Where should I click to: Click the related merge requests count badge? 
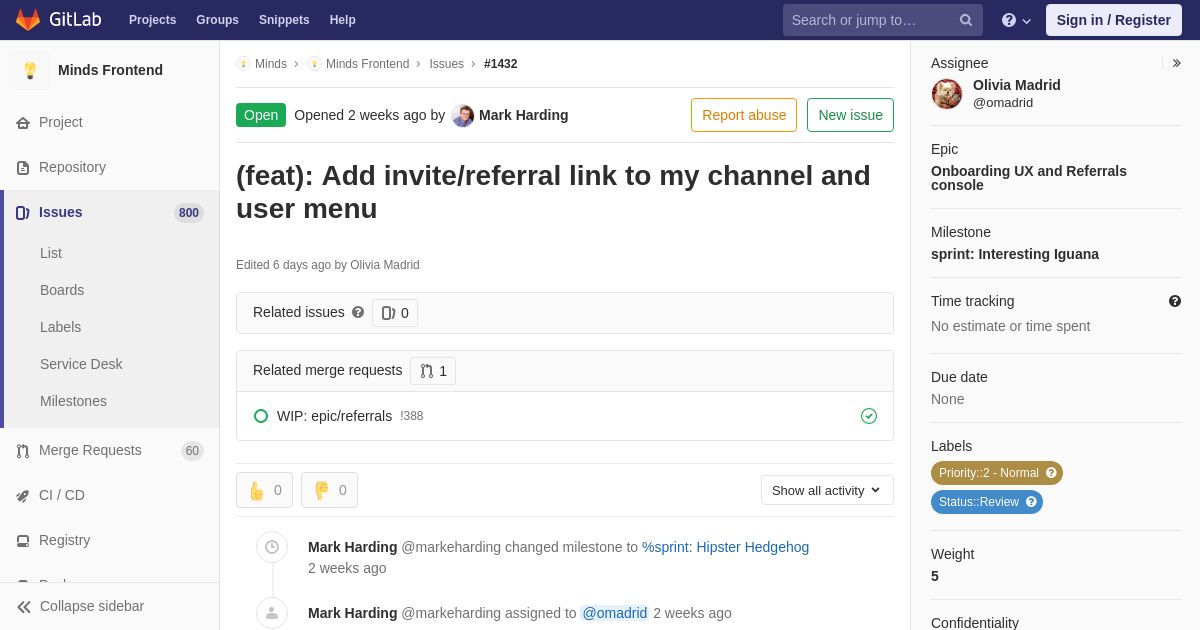click(433, 371)
